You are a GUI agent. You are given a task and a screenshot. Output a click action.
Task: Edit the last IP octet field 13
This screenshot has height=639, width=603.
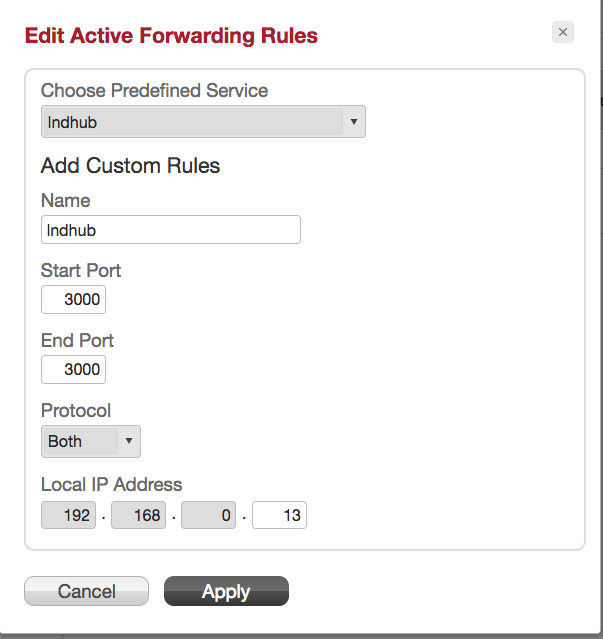click(x=280, y=516)
